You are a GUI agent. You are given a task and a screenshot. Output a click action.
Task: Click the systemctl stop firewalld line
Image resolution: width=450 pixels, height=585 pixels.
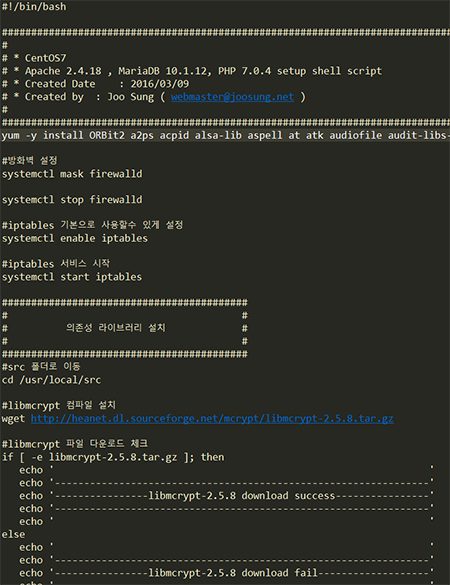[x=72, y=200]
